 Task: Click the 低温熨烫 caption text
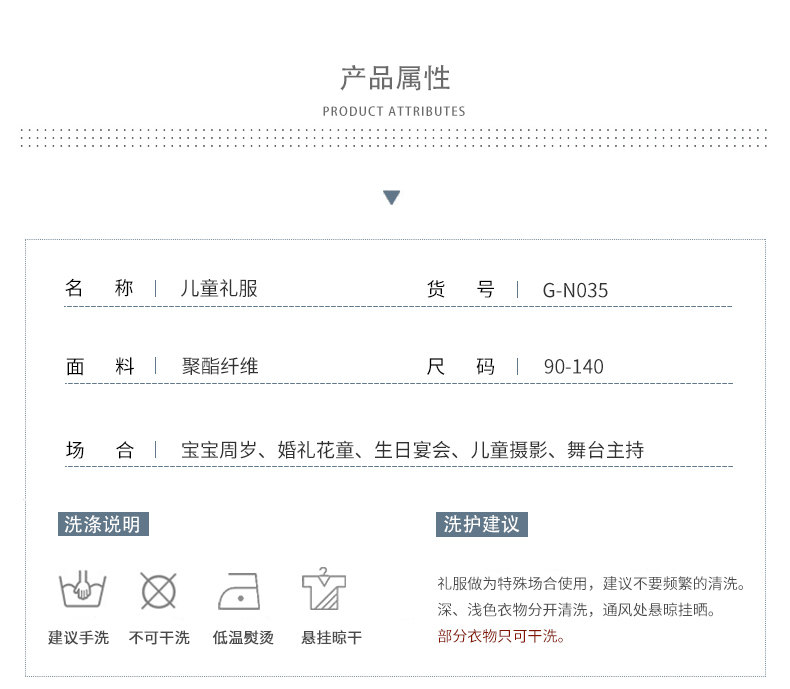[243, 638]
